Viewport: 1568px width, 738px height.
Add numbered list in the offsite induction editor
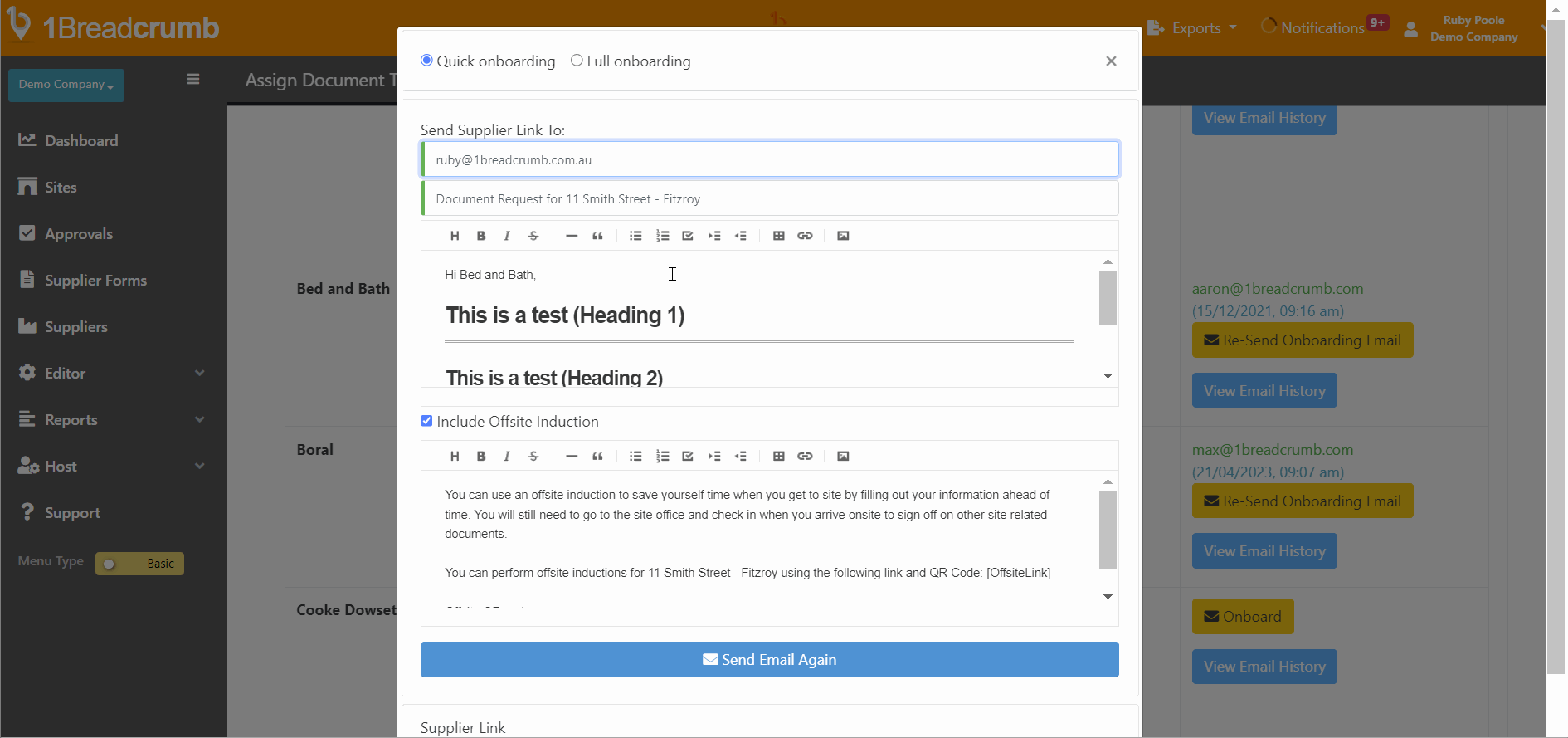click(662, 456)
